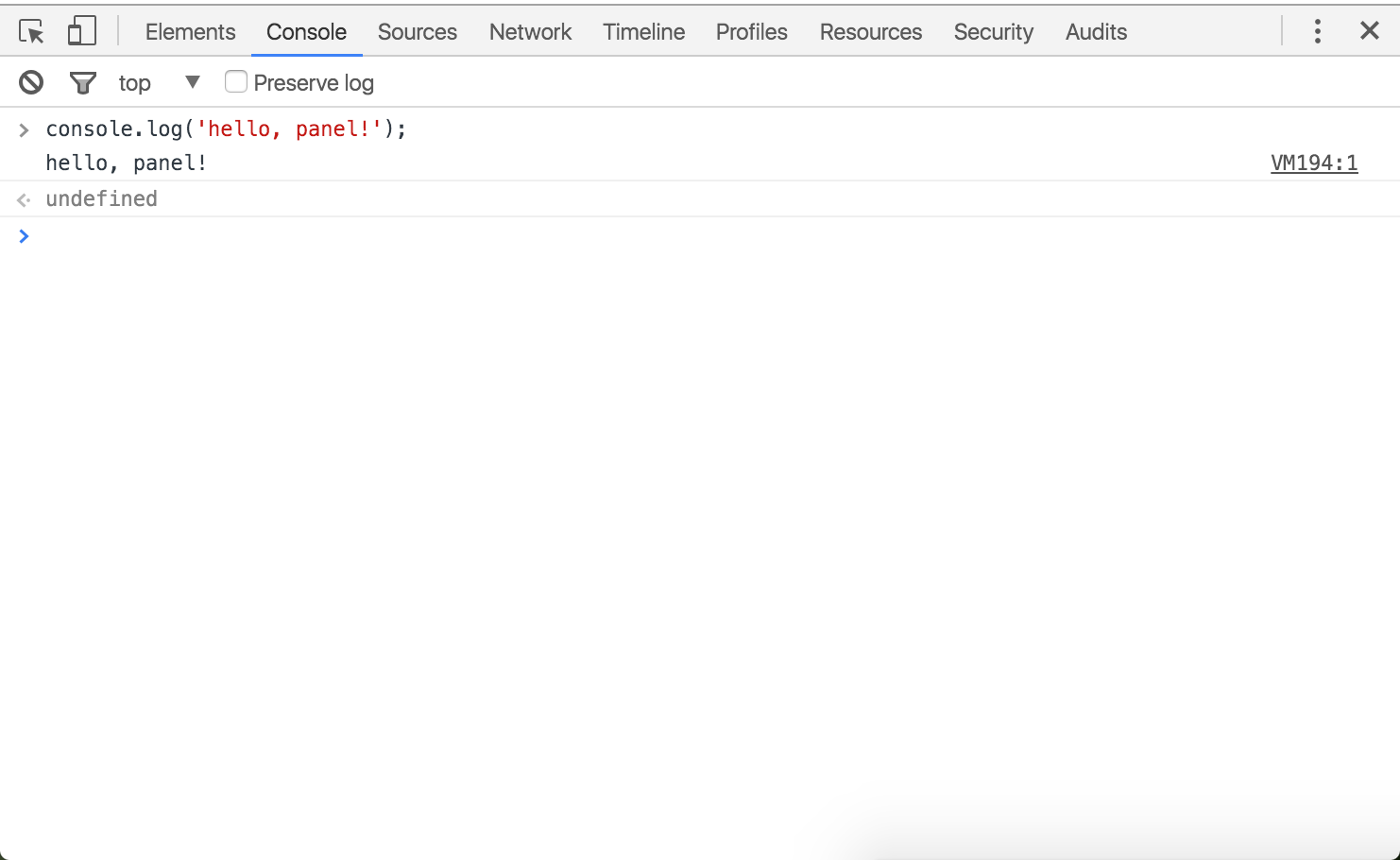The image size is (1400, 860).
Task: Switch to the Timeline tab
Action: pyautogui.click(x=643, y=31)
